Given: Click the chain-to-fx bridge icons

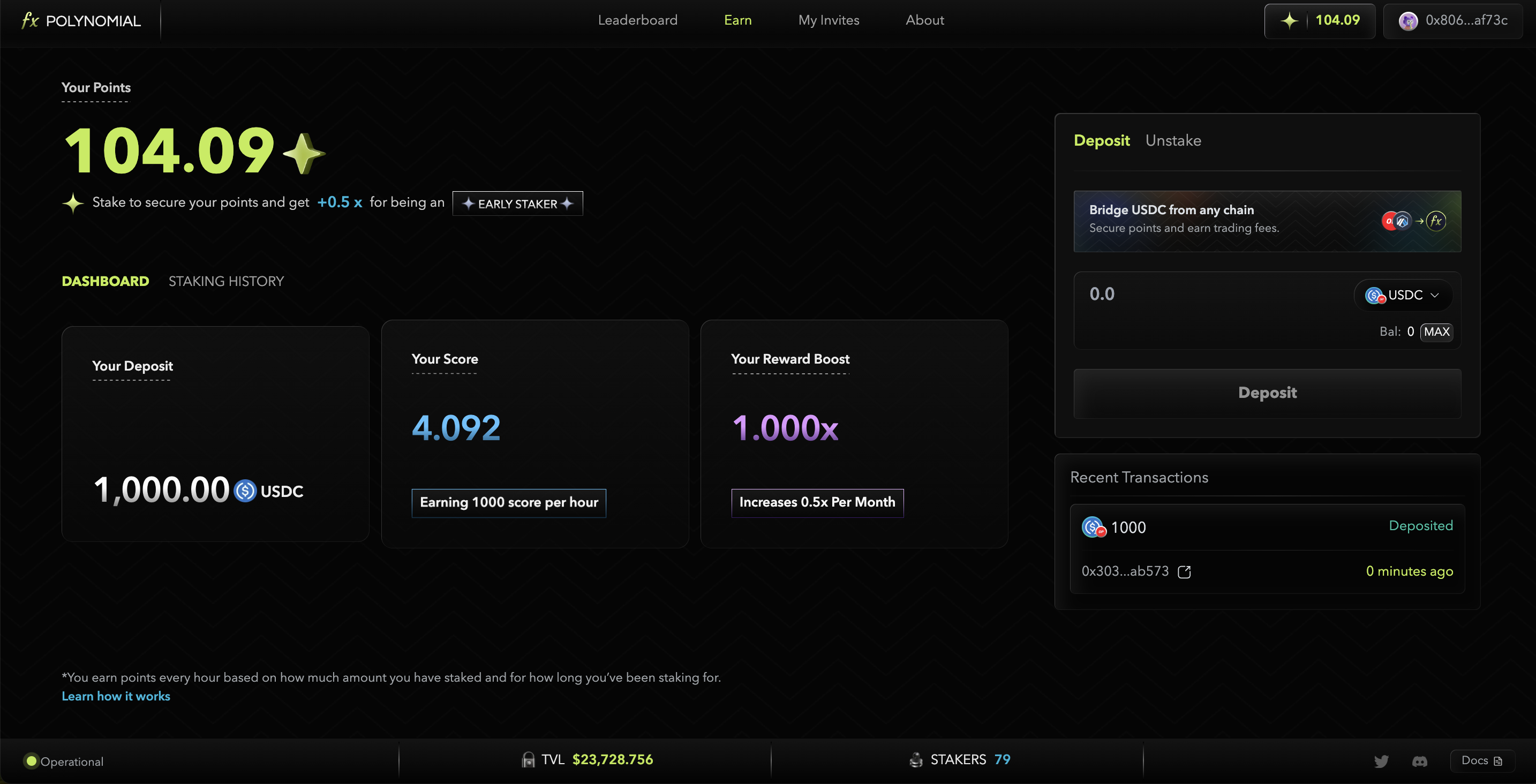Looking at the screenshot, I should tap(1413, 221).
